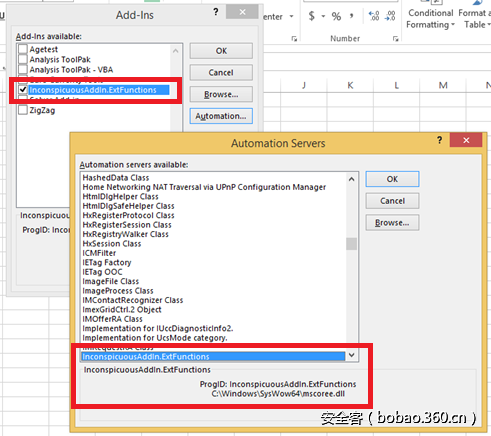
Task: Apply Percent Style with the % icon
Action: 336,16
